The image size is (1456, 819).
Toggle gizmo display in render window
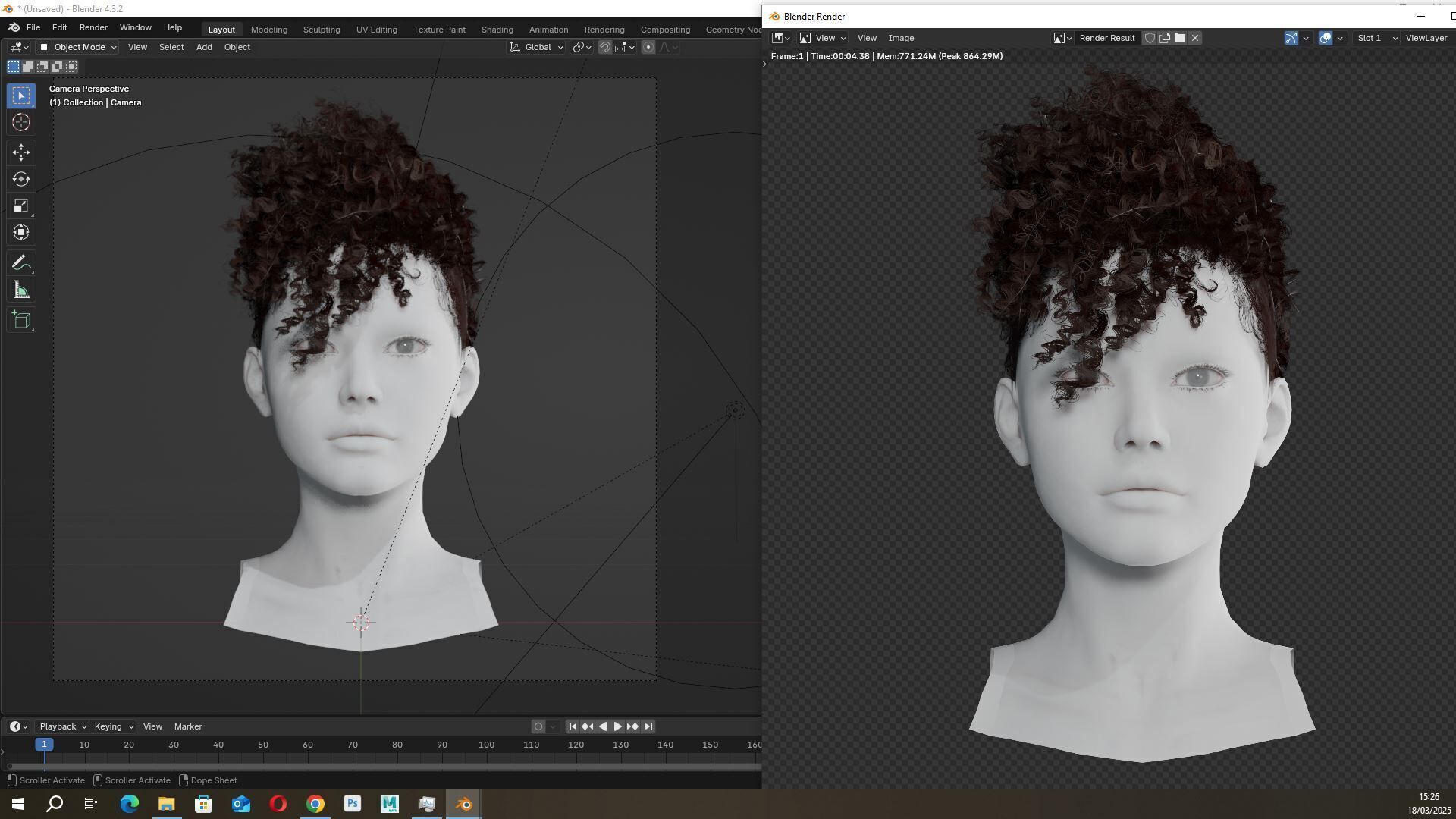[1291, 38]
